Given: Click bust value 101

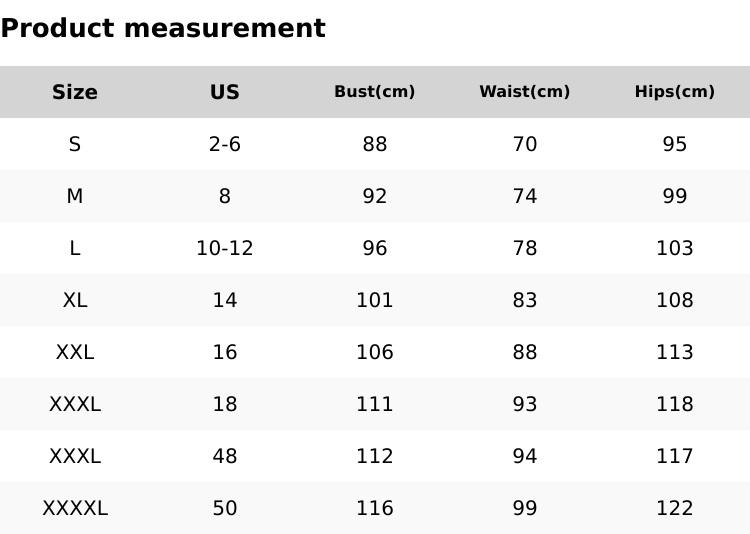Looking at the screenshot, I should 375,300.
